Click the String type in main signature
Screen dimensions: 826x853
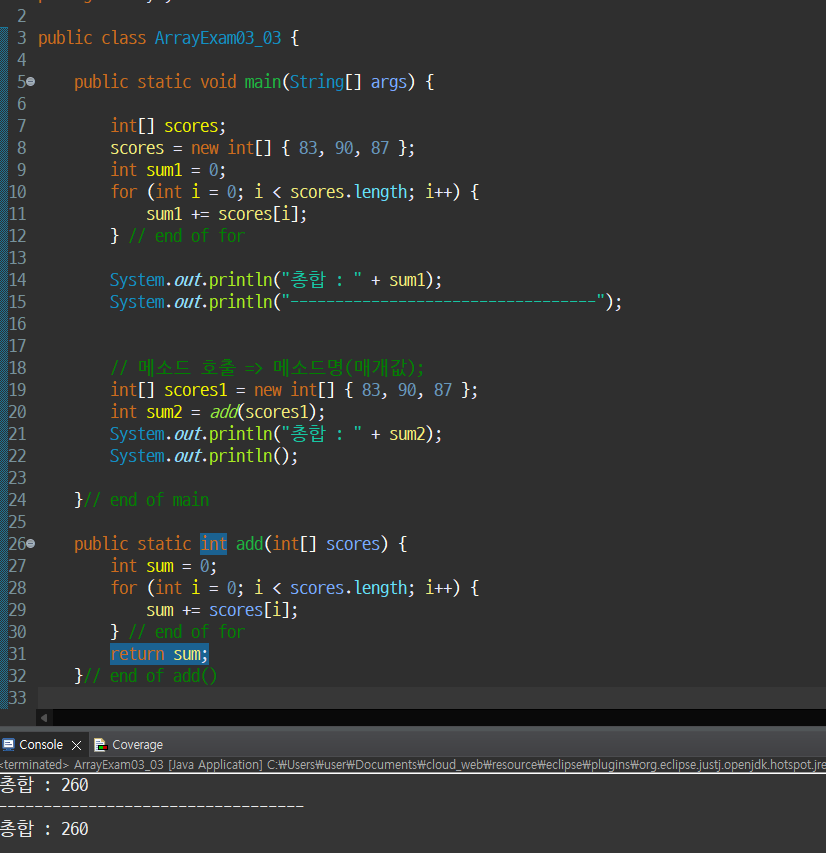click(x=317, y=82)
